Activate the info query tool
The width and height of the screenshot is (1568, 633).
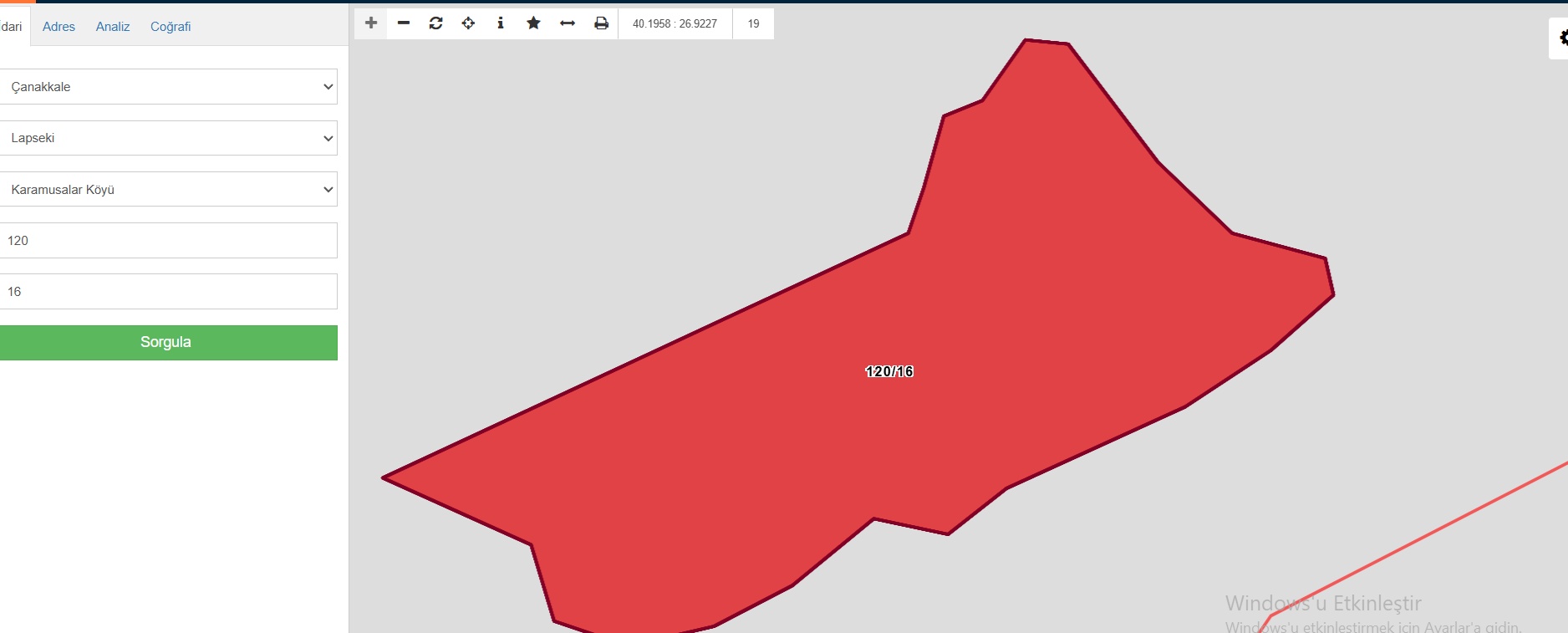point(501,23)
